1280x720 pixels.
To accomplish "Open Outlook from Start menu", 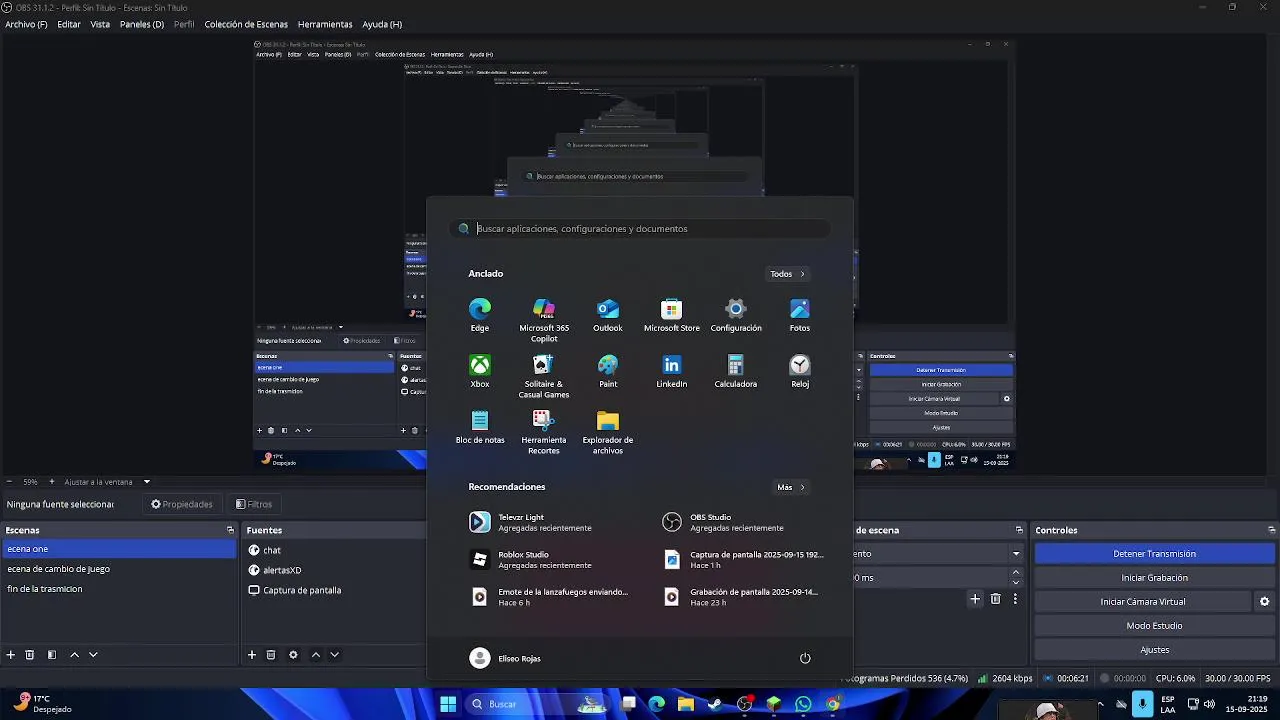I will point(608,315).
